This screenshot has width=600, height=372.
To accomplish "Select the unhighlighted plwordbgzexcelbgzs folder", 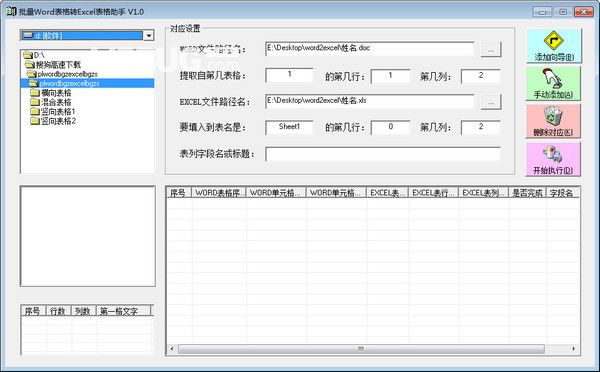I will coord(62,74).
